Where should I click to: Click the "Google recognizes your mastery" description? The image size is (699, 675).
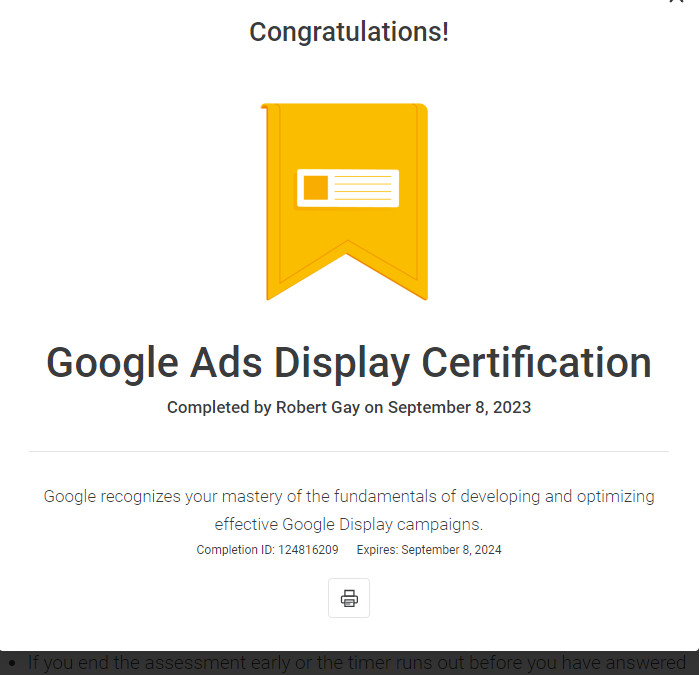349,510
